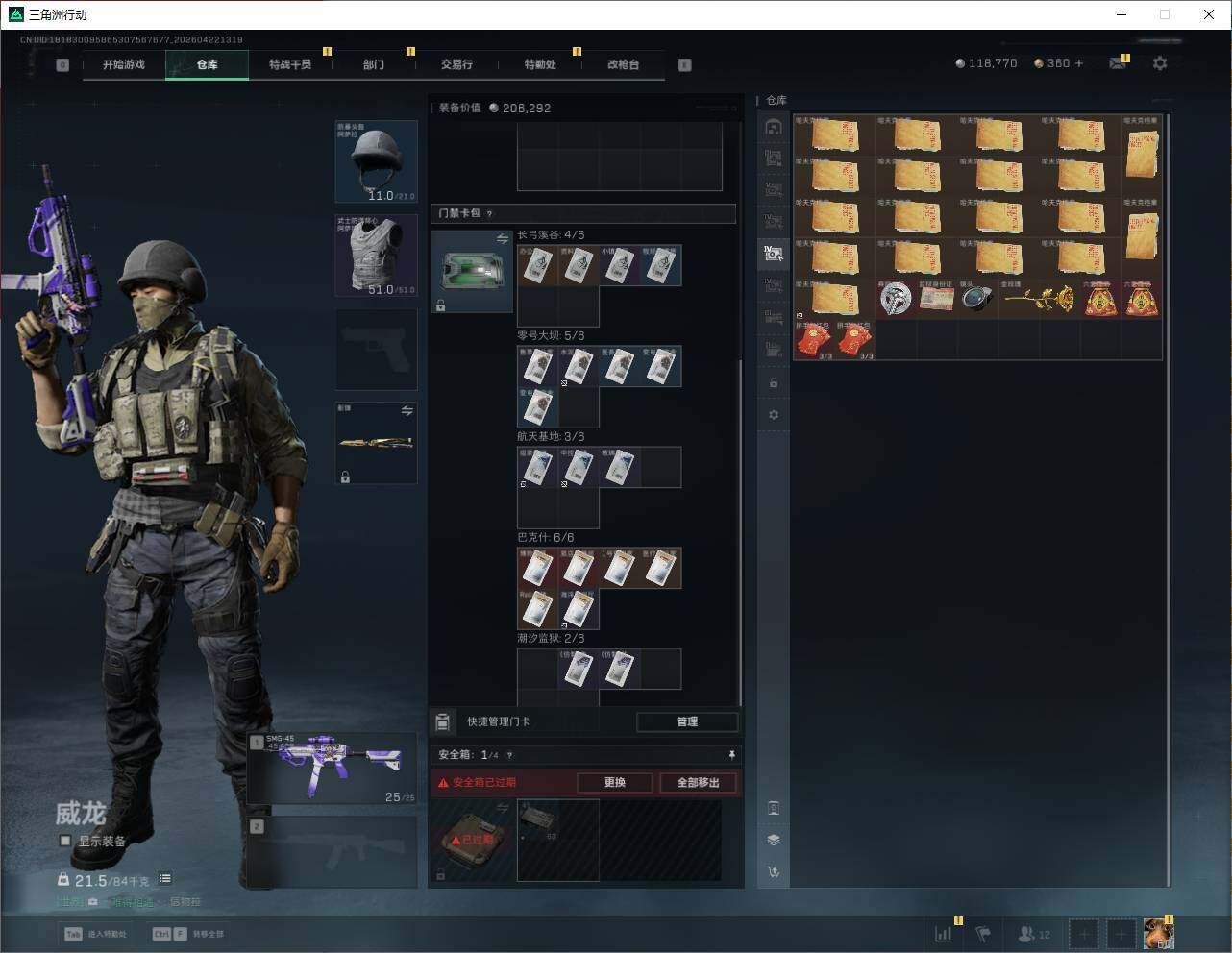Click the equipment panel vertical scrollbar

740,533
